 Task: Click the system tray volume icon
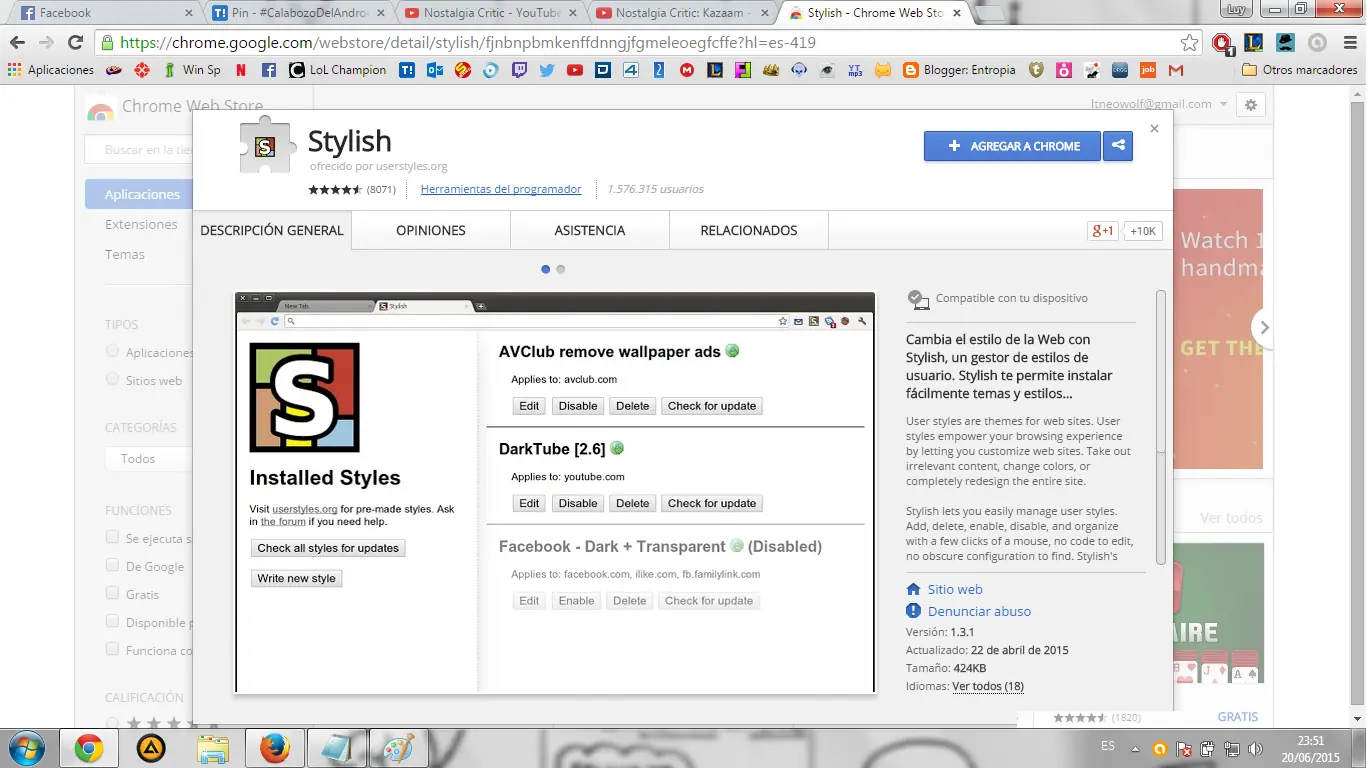click(1254, 748)
